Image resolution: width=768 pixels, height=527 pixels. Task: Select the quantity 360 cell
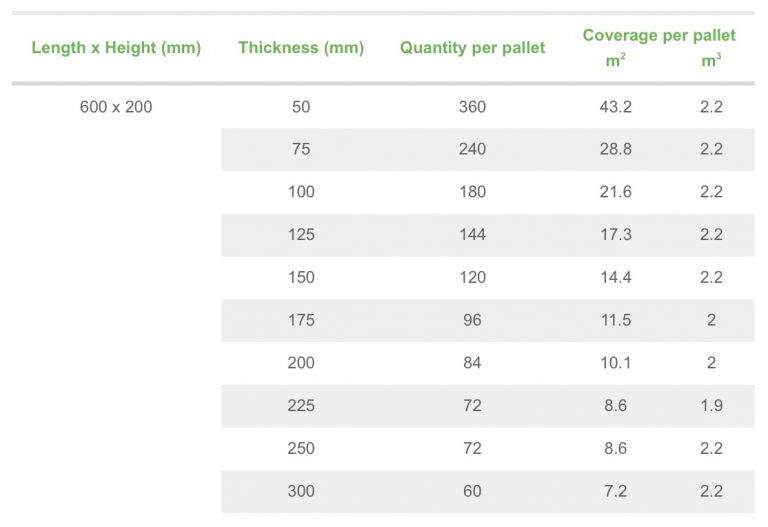[x=472, y=107]
